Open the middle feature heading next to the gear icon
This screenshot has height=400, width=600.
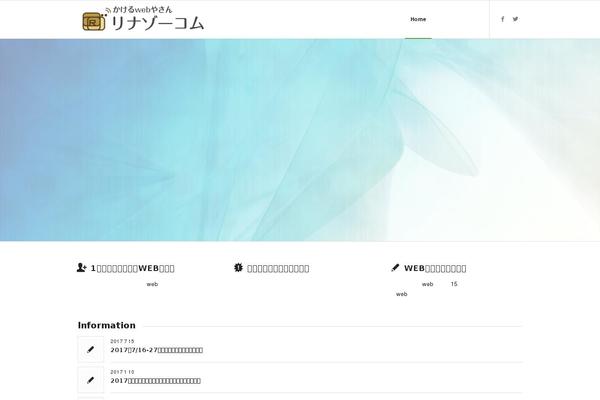tap(278, 268)
